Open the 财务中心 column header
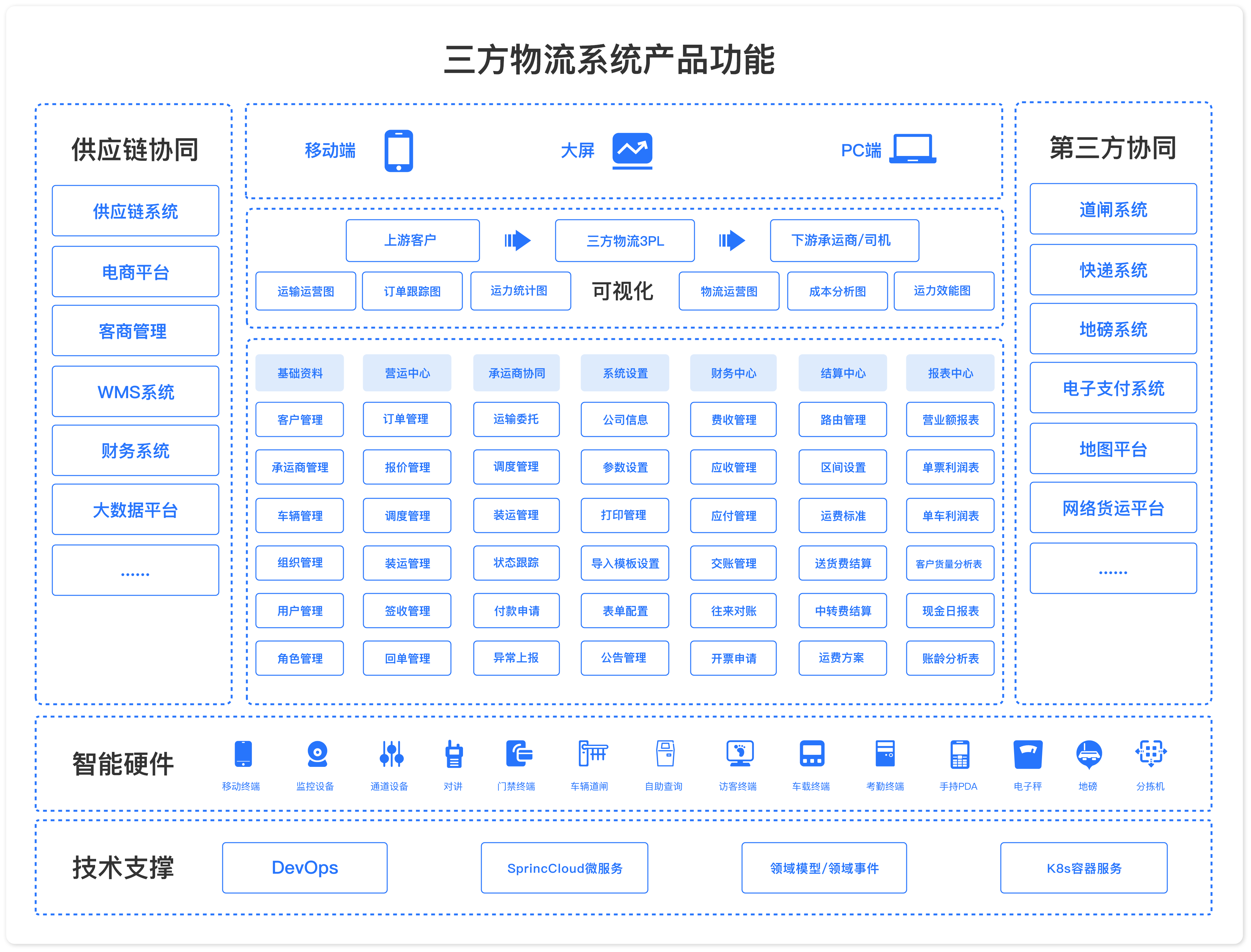The width and height of the screenshot is (1251, 952). [733, 373]
